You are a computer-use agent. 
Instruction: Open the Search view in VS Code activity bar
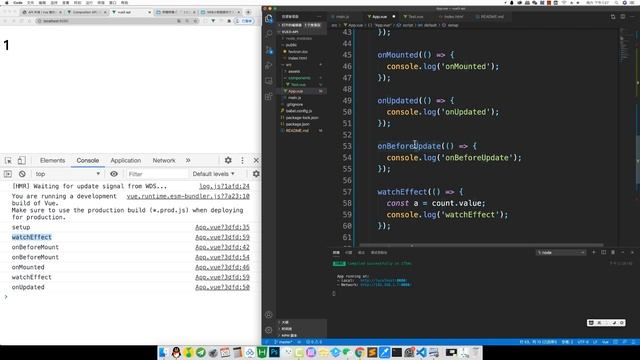(269, 34)
